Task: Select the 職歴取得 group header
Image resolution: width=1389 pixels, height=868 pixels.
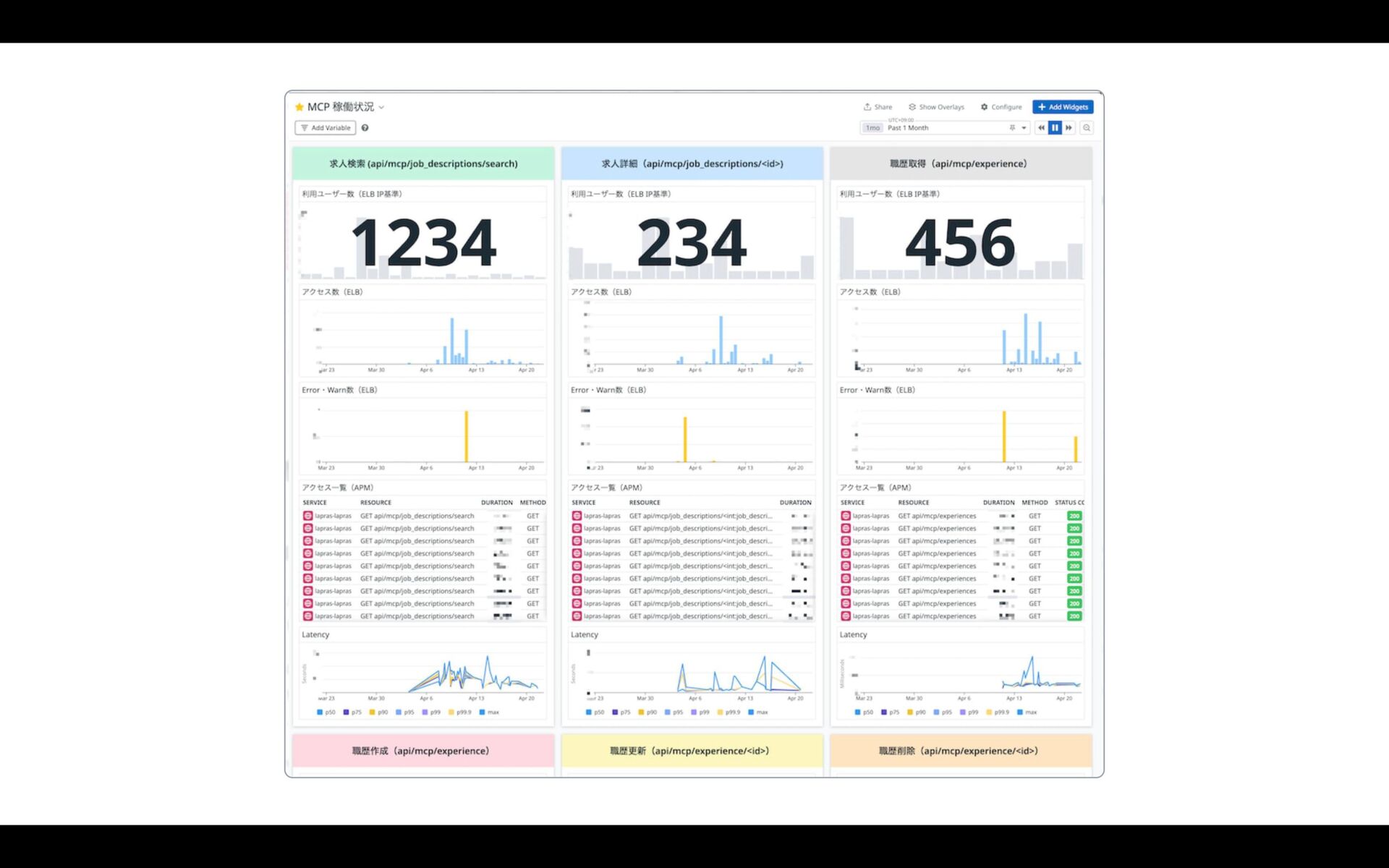Action: (960, 164)
